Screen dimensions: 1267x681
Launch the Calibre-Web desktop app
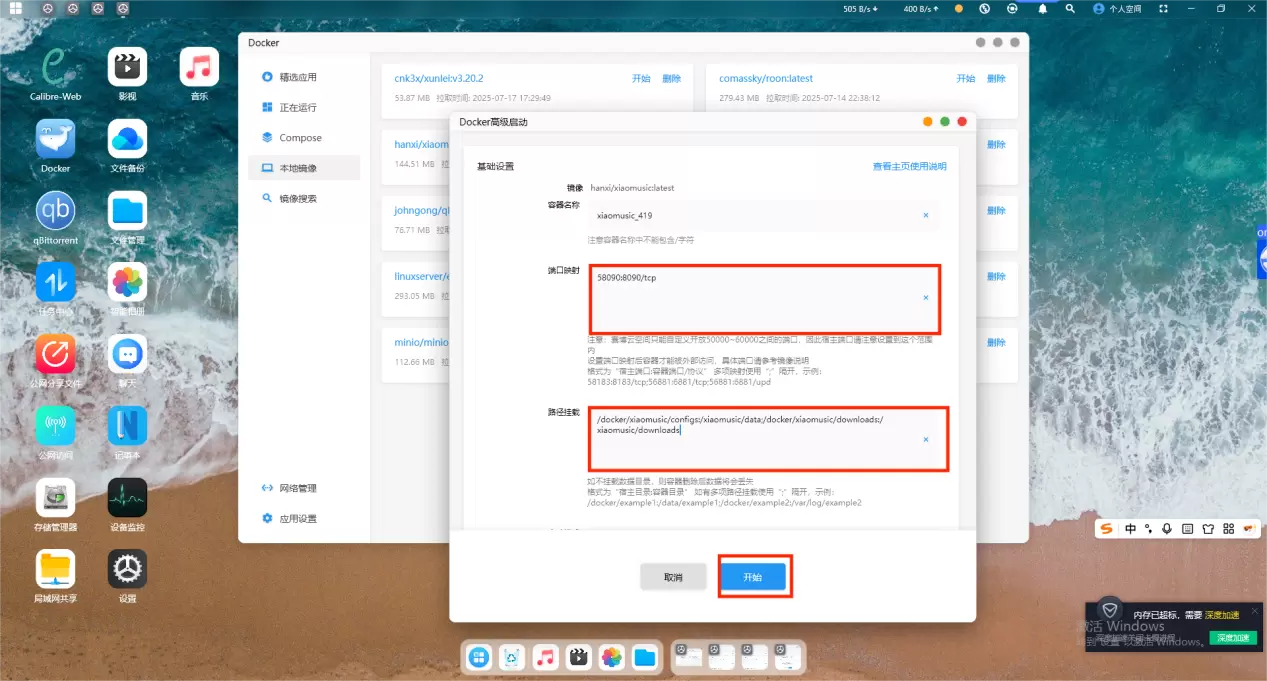pyautogui.click(x=56, y=67)
